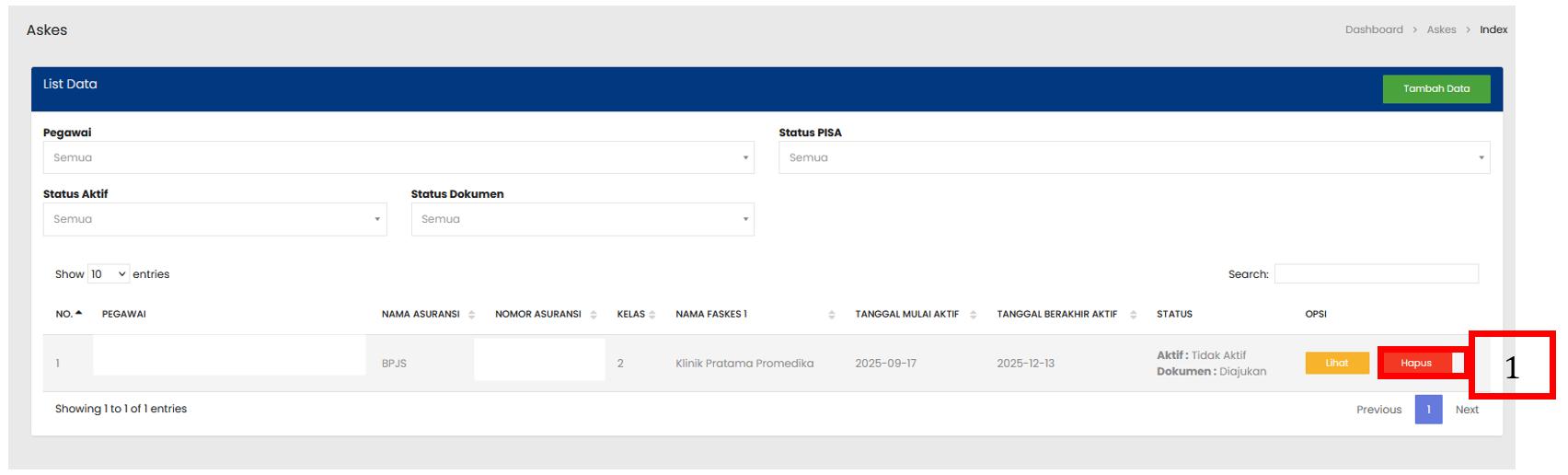Expand the Status Dokumen dropdown

click(x=582, y=219)
